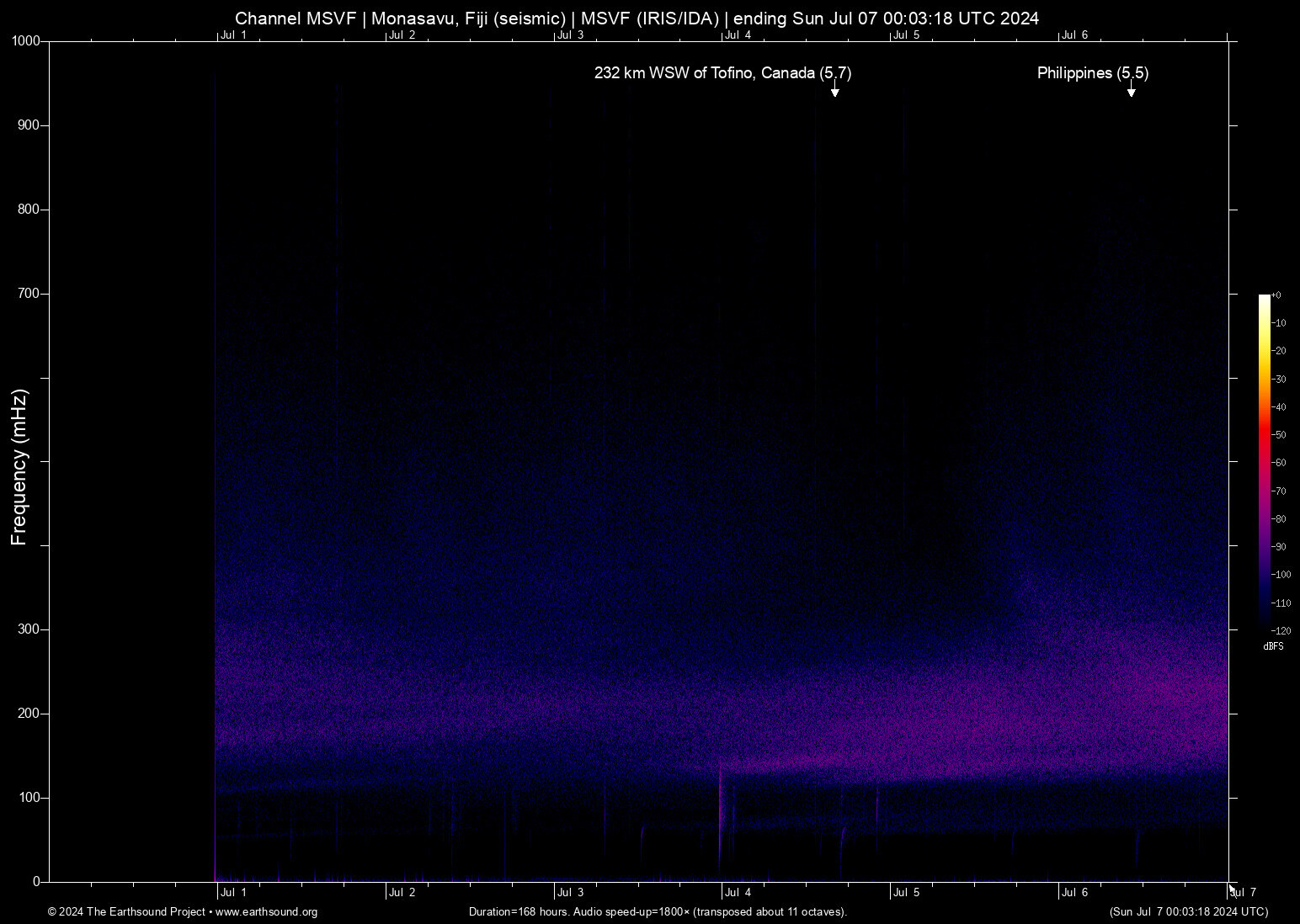The image size is (1300, 924).
Task: Click 'Jul 5' on the bottom time axis
Action: [x=907, y=893]
